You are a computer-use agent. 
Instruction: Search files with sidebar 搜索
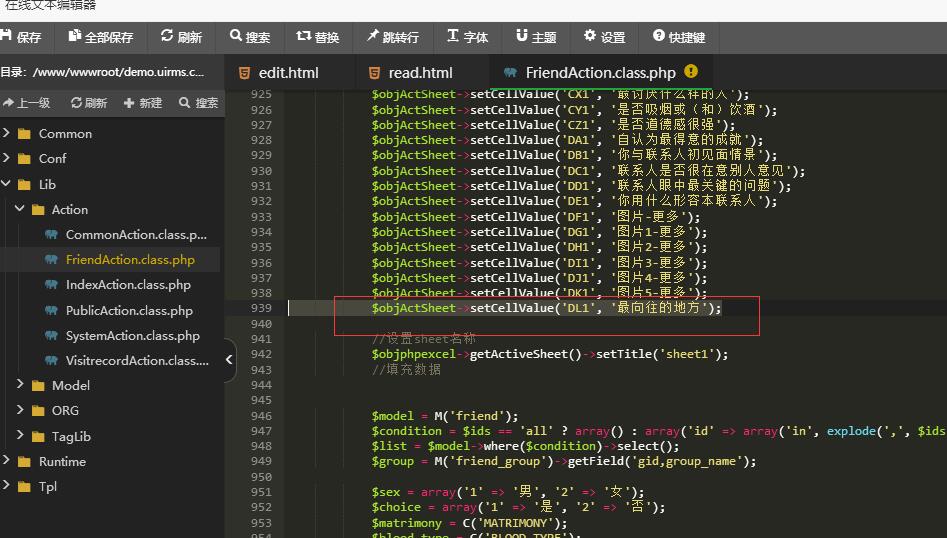[x=199, y=103]
